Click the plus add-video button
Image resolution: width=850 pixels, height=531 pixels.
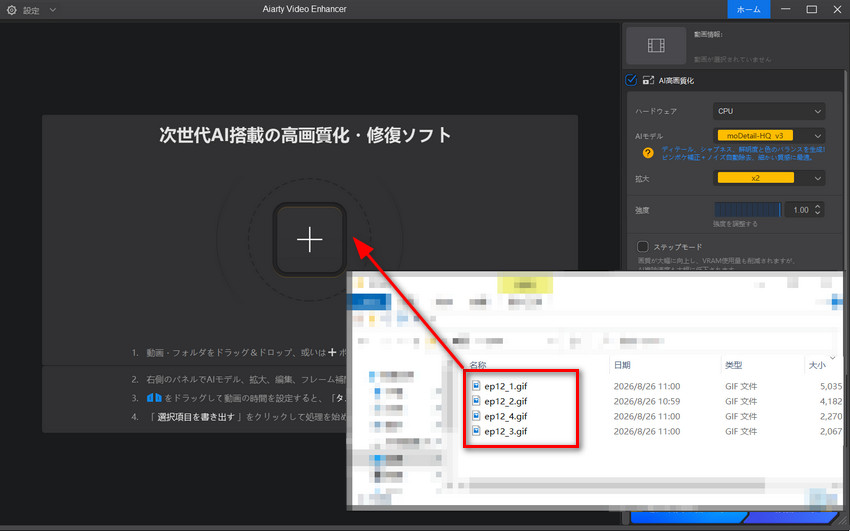point(310,239)
